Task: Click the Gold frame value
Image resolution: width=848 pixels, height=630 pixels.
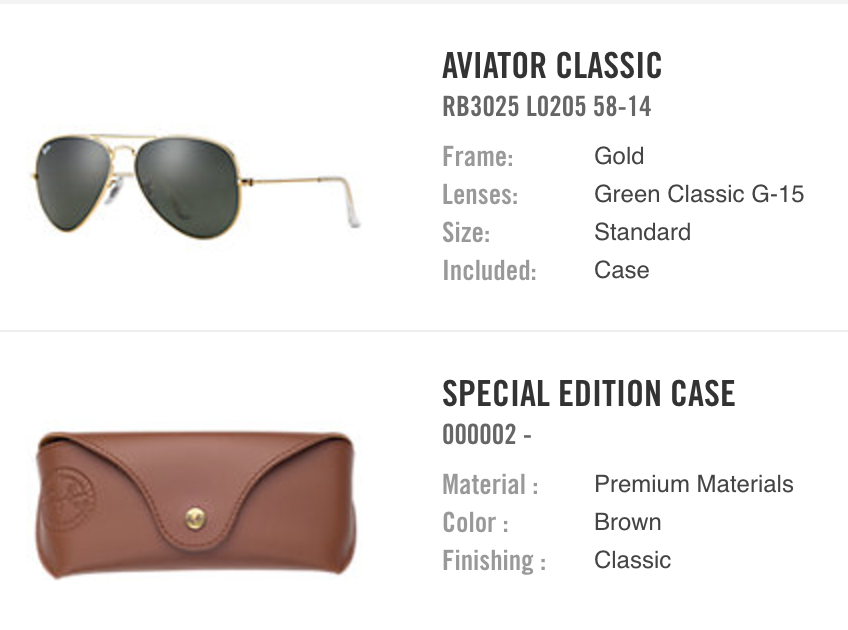Action: 619,156
